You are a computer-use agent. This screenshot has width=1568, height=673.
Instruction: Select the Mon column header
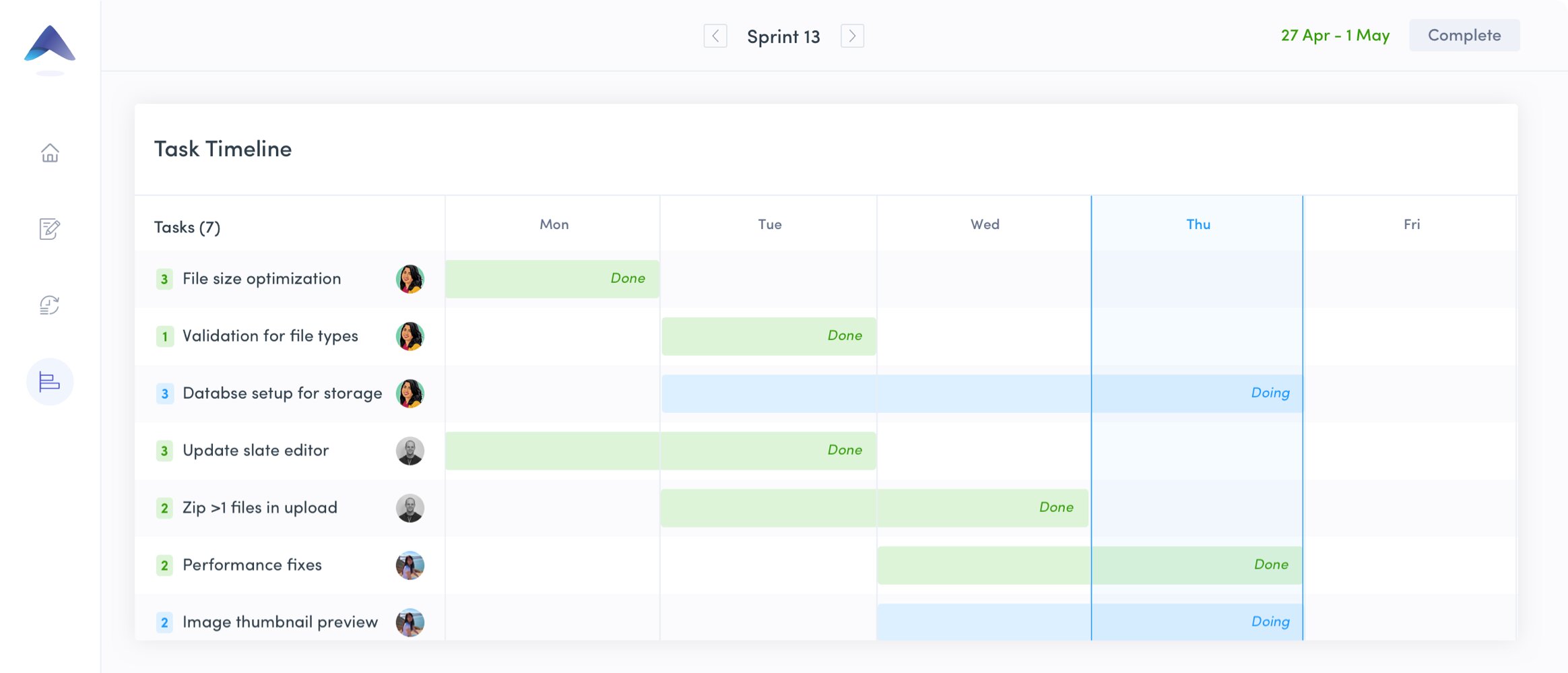554,224
